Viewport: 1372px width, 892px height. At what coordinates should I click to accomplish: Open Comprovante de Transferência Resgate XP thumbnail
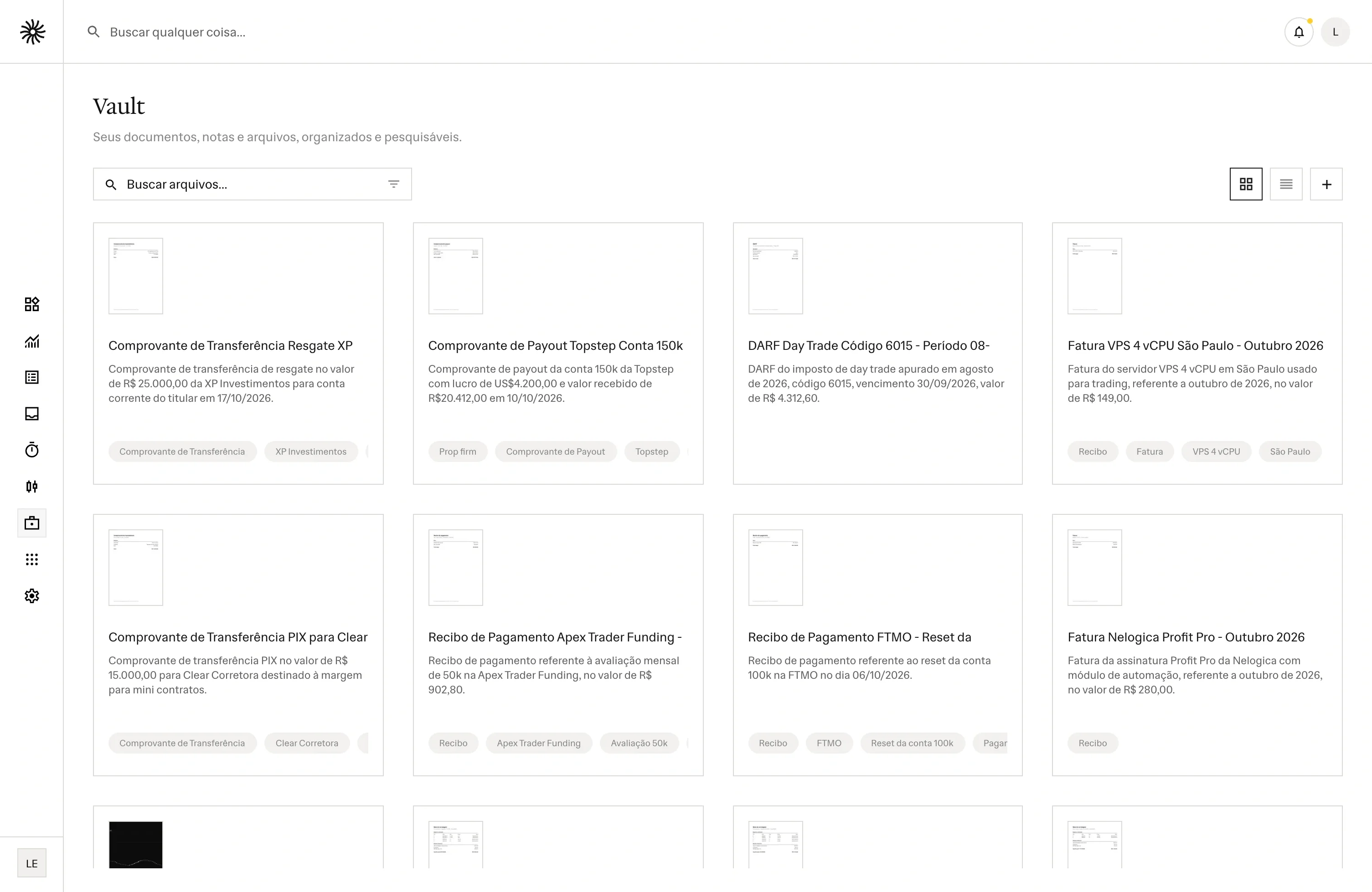[x=136, y=276]
